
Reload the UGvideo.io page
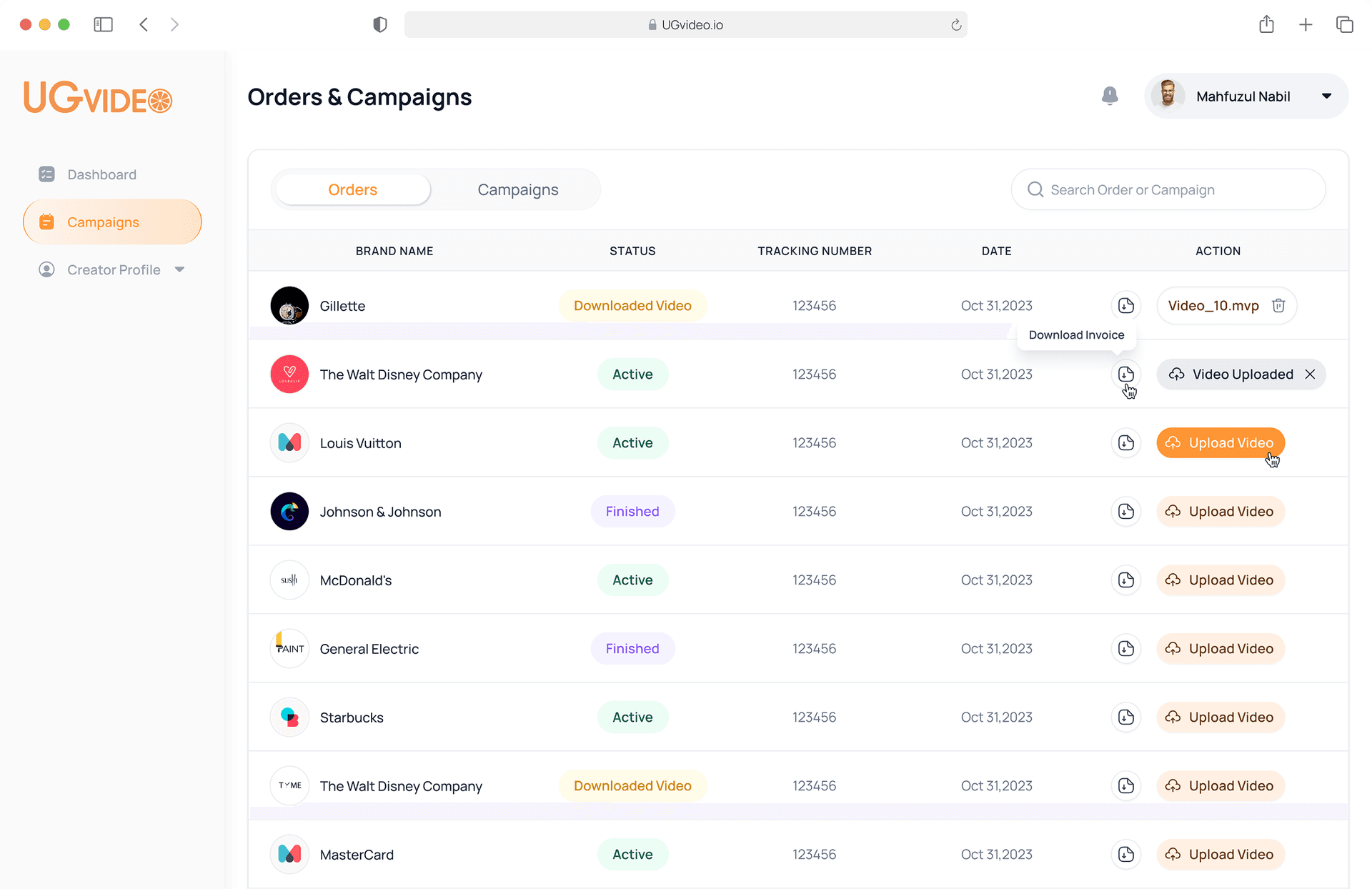pos(956,25)
